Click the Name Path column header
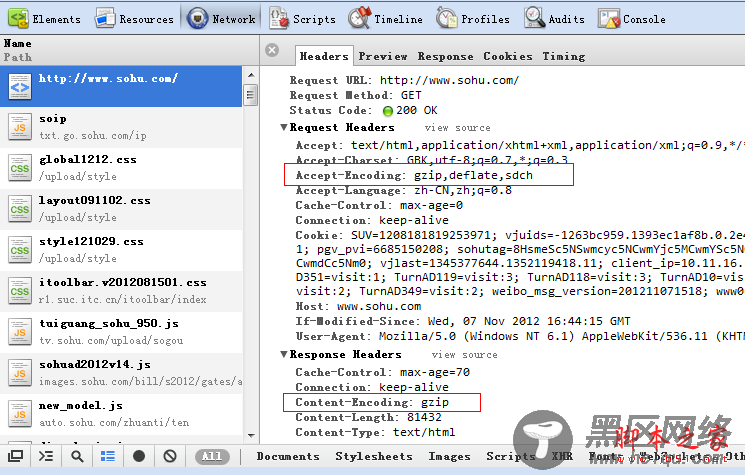Screen dimensions: 745x475 pyautogui.click(x=129, y=50)
